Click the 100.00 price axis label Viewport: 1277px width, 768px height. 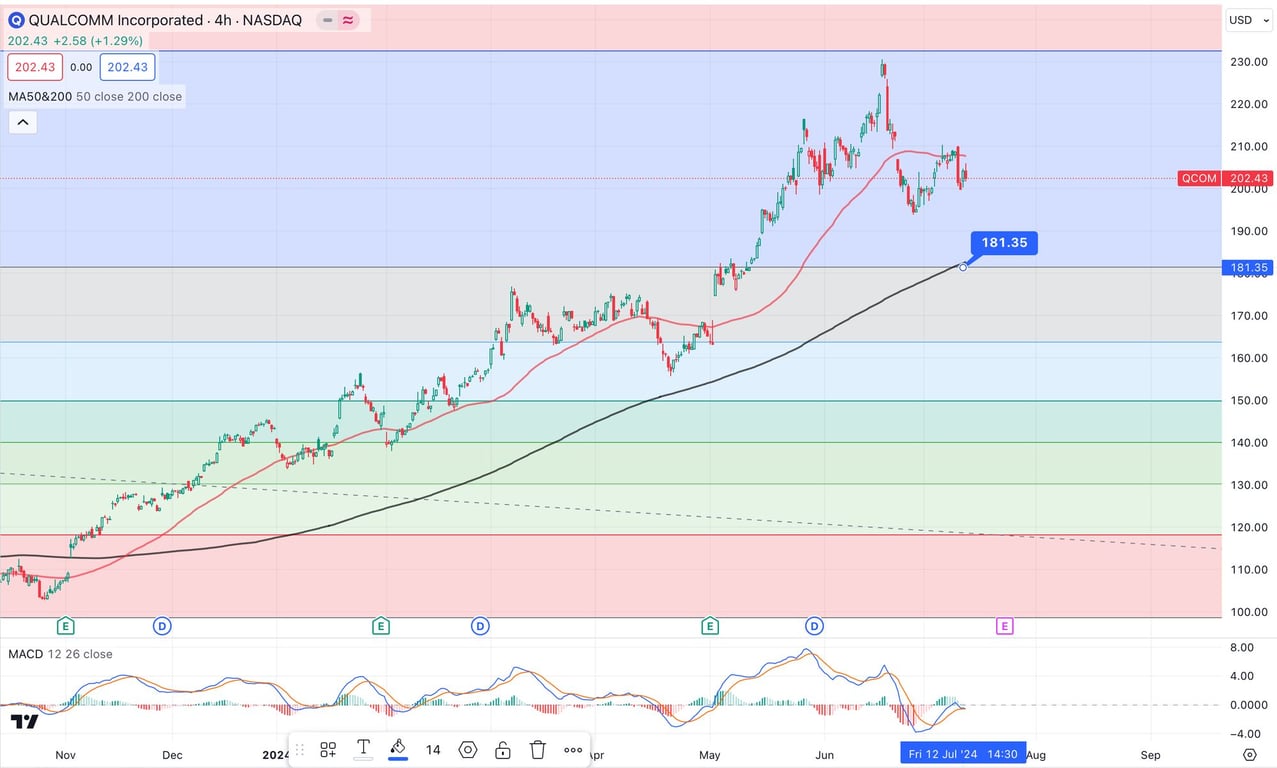tap(1249, 612)
